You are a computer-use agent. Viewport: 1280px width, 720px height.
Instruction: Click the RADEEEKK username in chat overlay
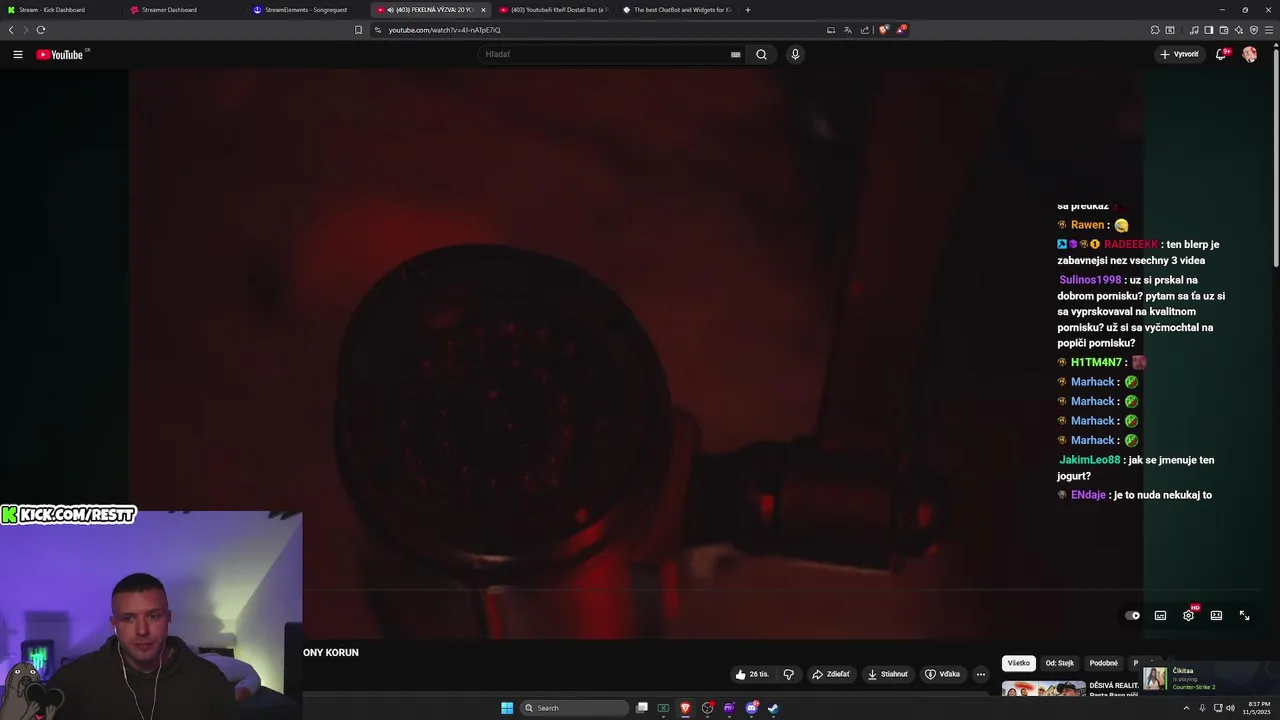(1131, 245)
